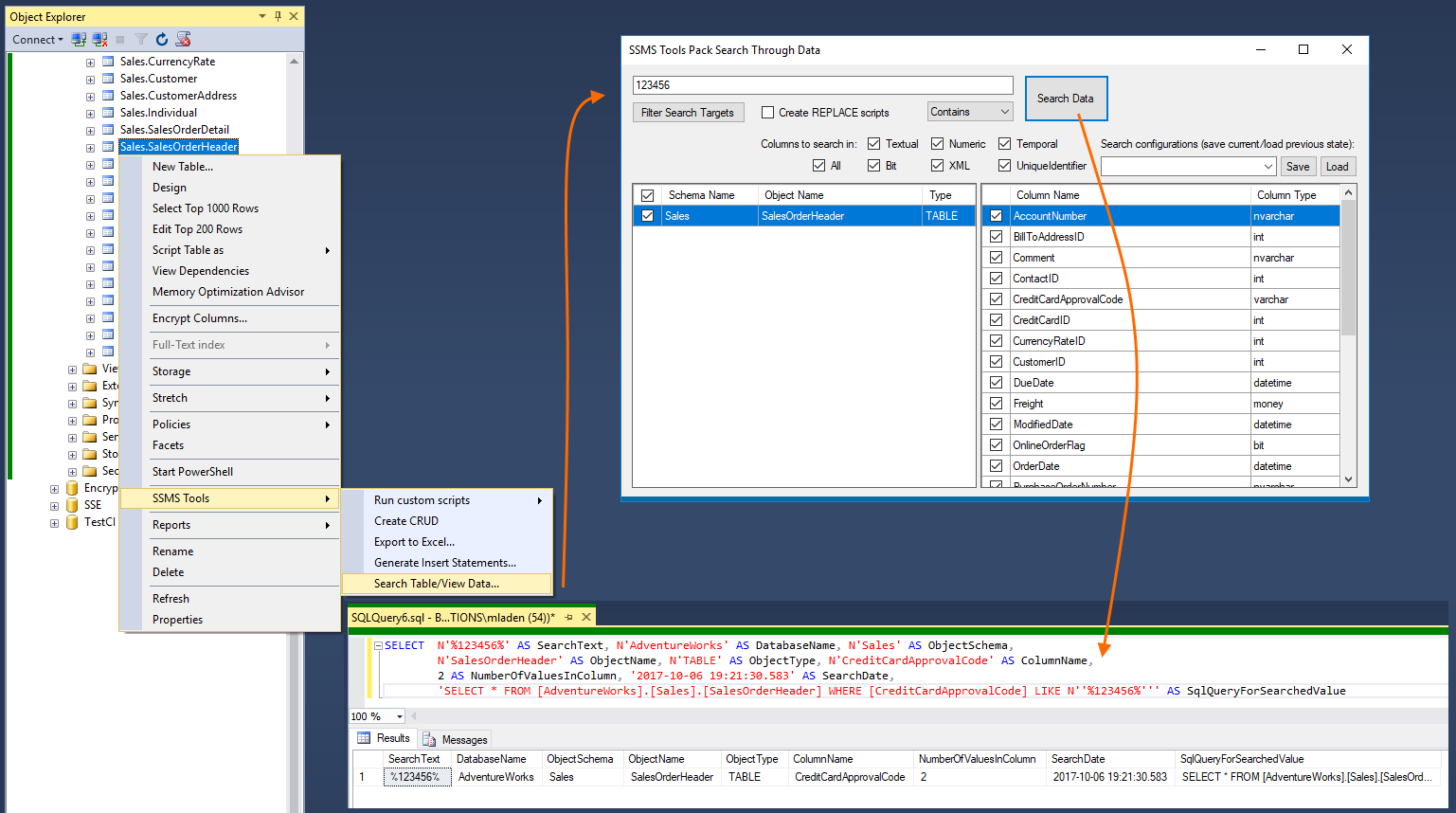Open the Contains match type dropdown

970,112
